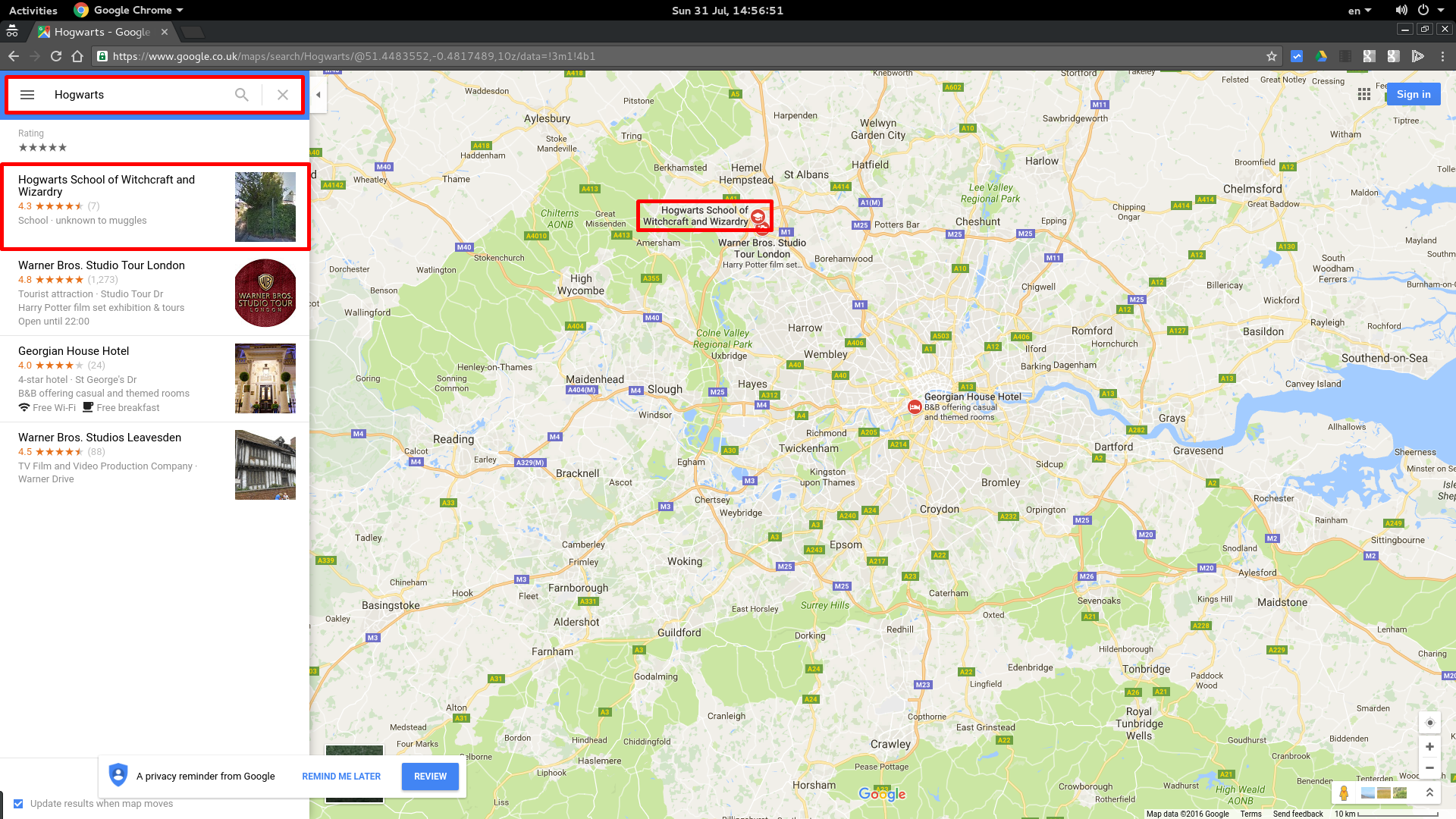Click the REMIND ME LATER button
The height and width of the screenshot is (819, 1456).
pyautogui.click(x=340, y=775)
